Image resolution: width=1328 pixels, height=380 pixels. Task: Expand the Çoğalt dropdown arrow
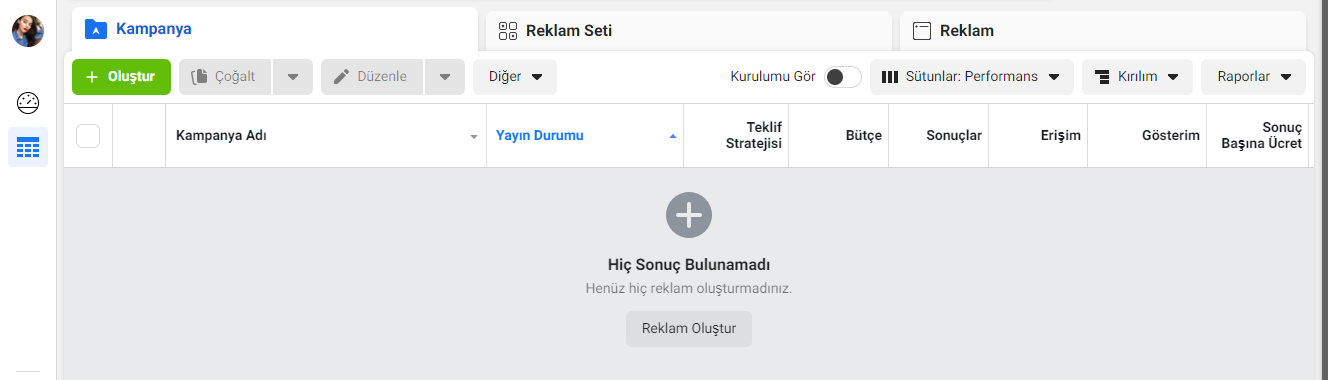pyautogui.click(x=292, y=77)
